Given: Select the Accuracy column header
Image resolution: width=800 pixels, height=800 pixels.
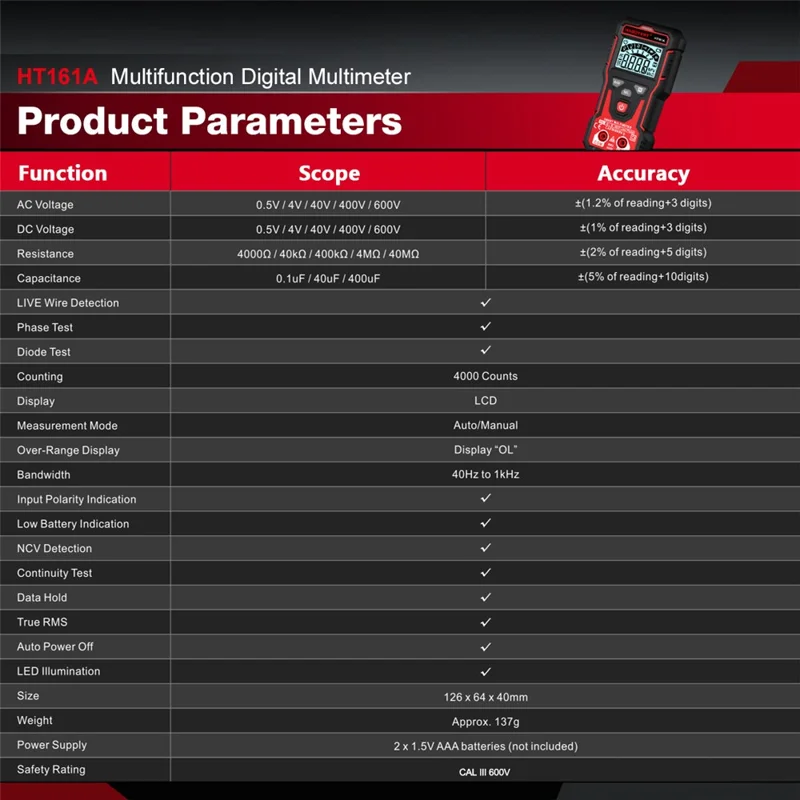Looking at the screenshot, I should [x=643, y=174].
